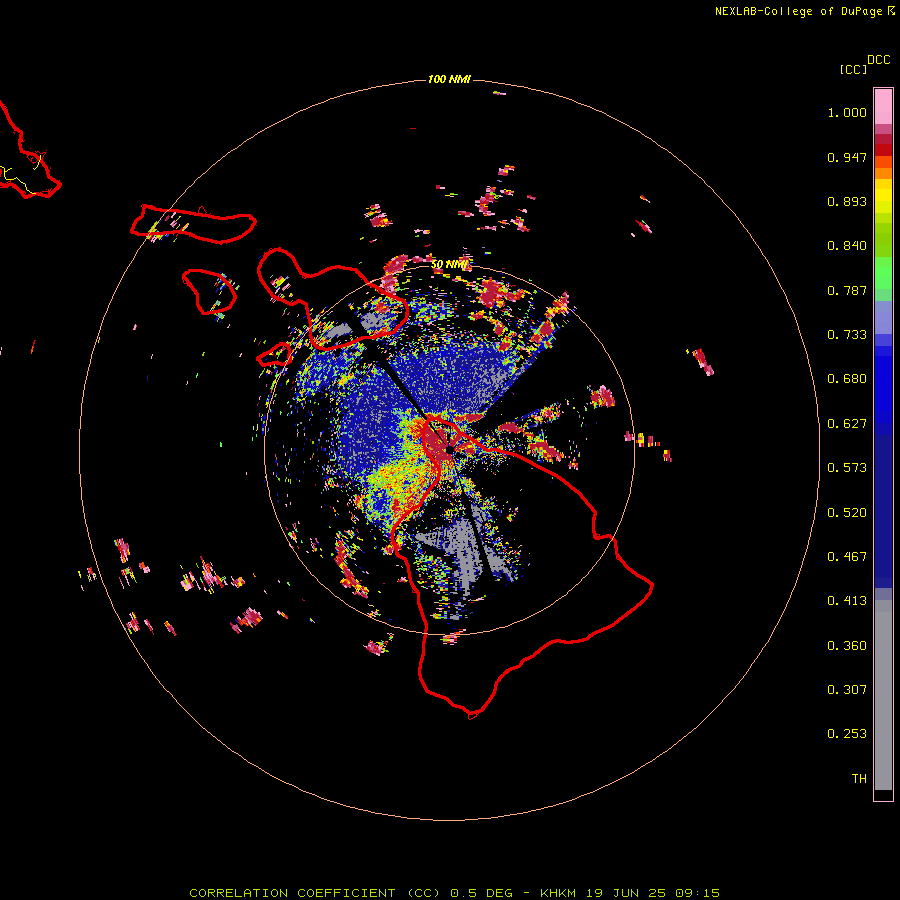
Task: Click the [CC] units label
Action: click(853, 69)
